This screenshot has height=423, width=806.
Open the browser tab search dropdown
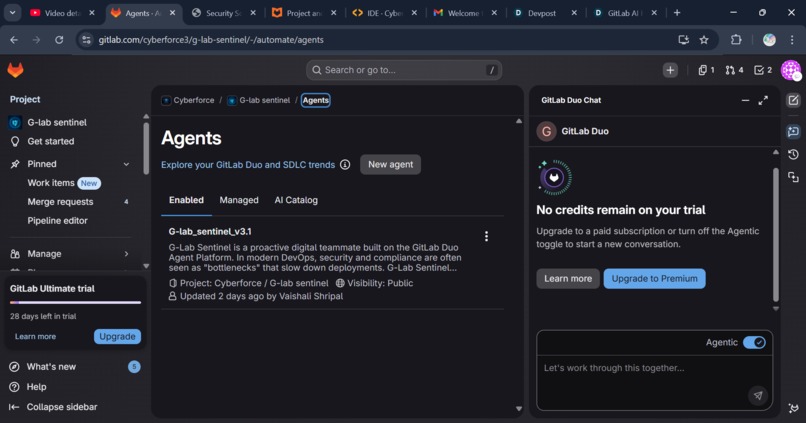[x=12, y=13]
